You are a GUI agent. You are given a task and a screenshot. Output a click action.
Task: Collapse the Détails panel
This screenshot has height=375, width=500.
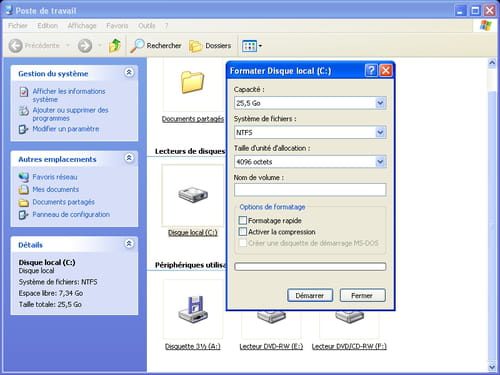point(129,244)
